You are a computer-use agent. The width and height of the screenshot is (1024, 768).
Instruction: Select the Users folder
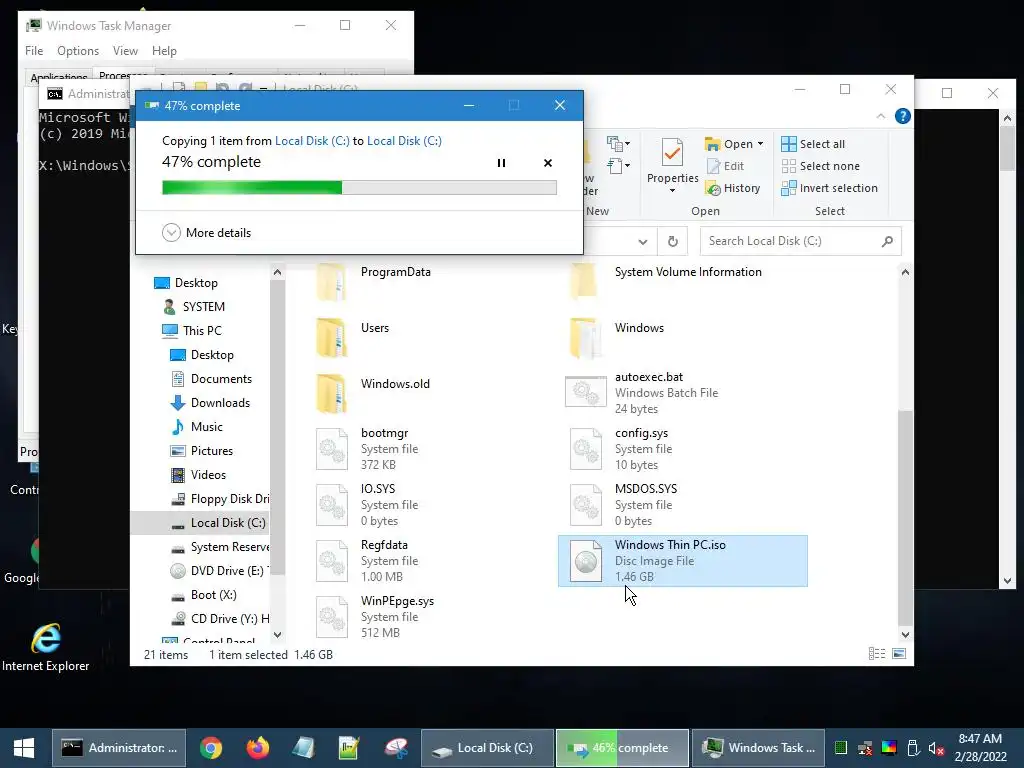353,337
